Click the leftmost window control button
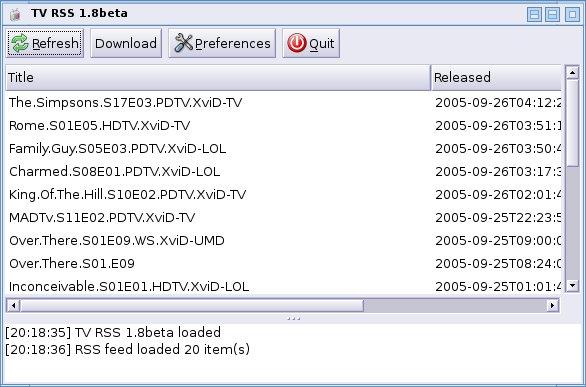Screen dimensions: 586x387 point(534,15)
